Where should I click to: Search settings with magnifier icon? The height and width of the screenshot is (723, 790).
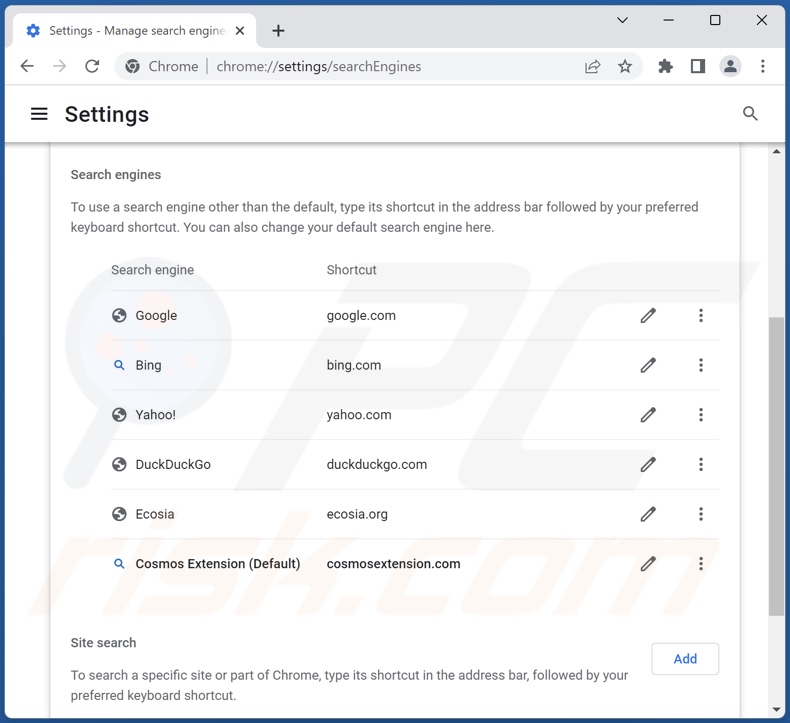click(750, 114)
